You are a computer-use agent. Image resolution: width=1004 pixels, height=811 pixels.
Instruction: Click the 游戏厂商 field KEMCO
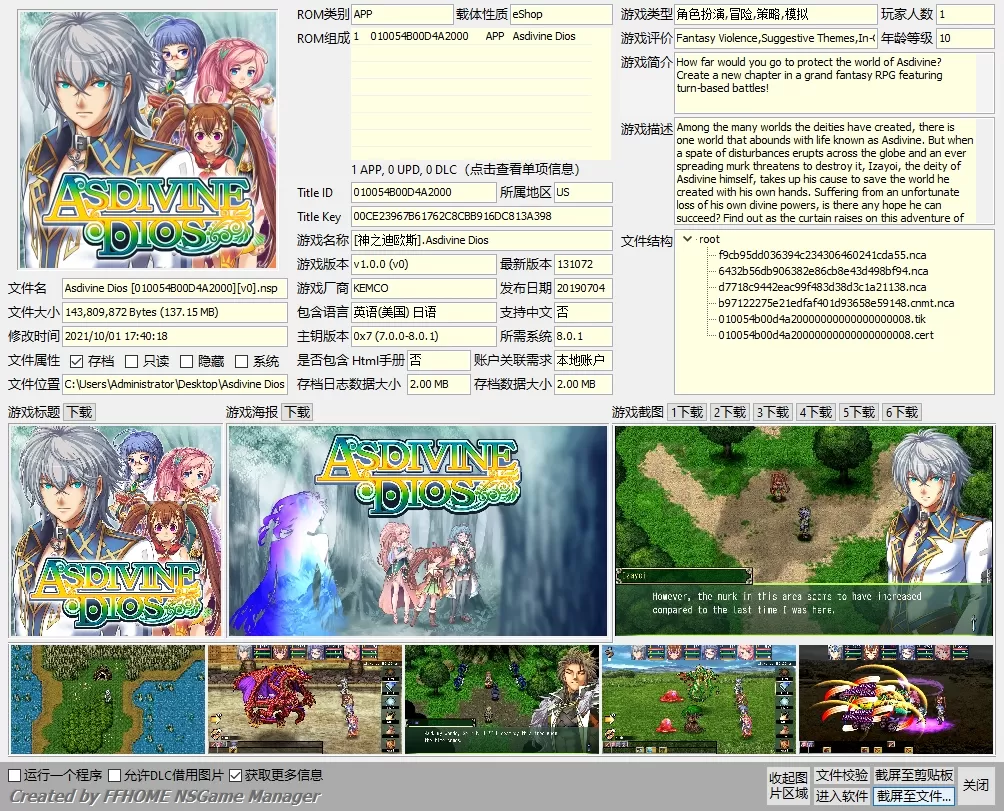(x=424, y=288)
